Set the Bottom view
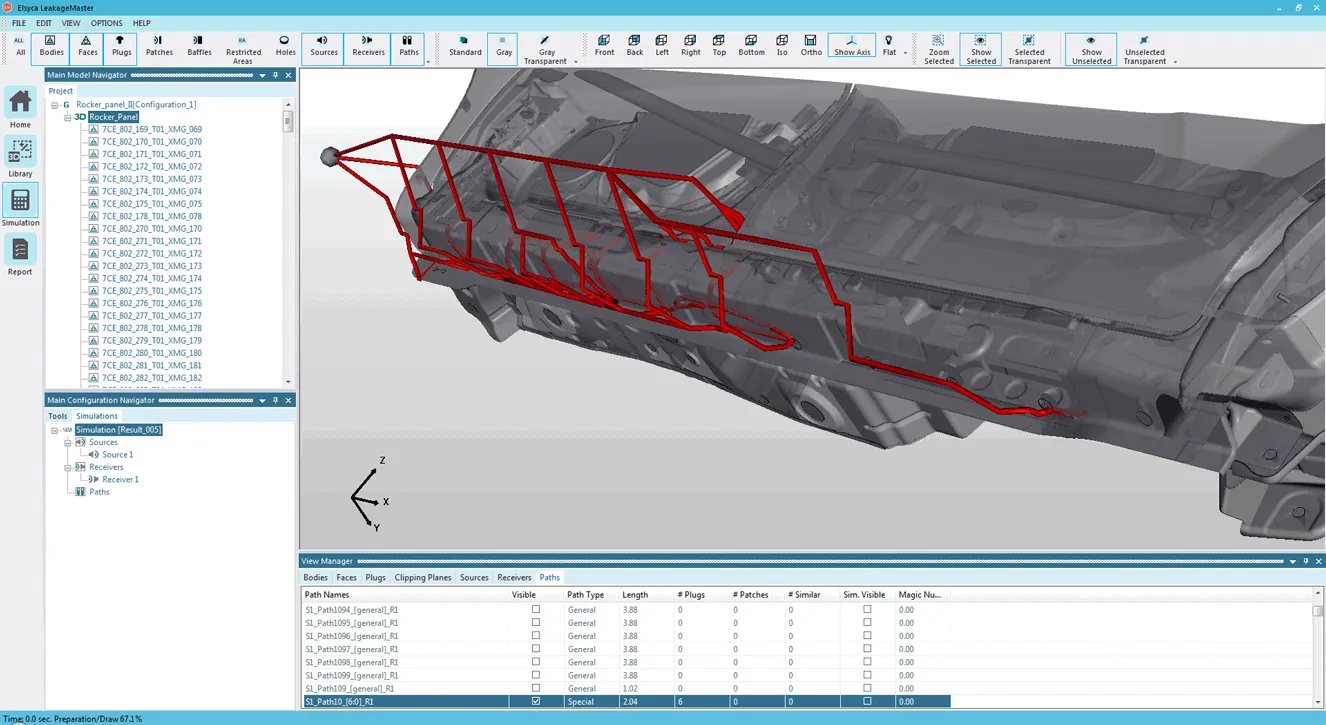This screenshot has width=1326, height=725. tap(751, 46)
